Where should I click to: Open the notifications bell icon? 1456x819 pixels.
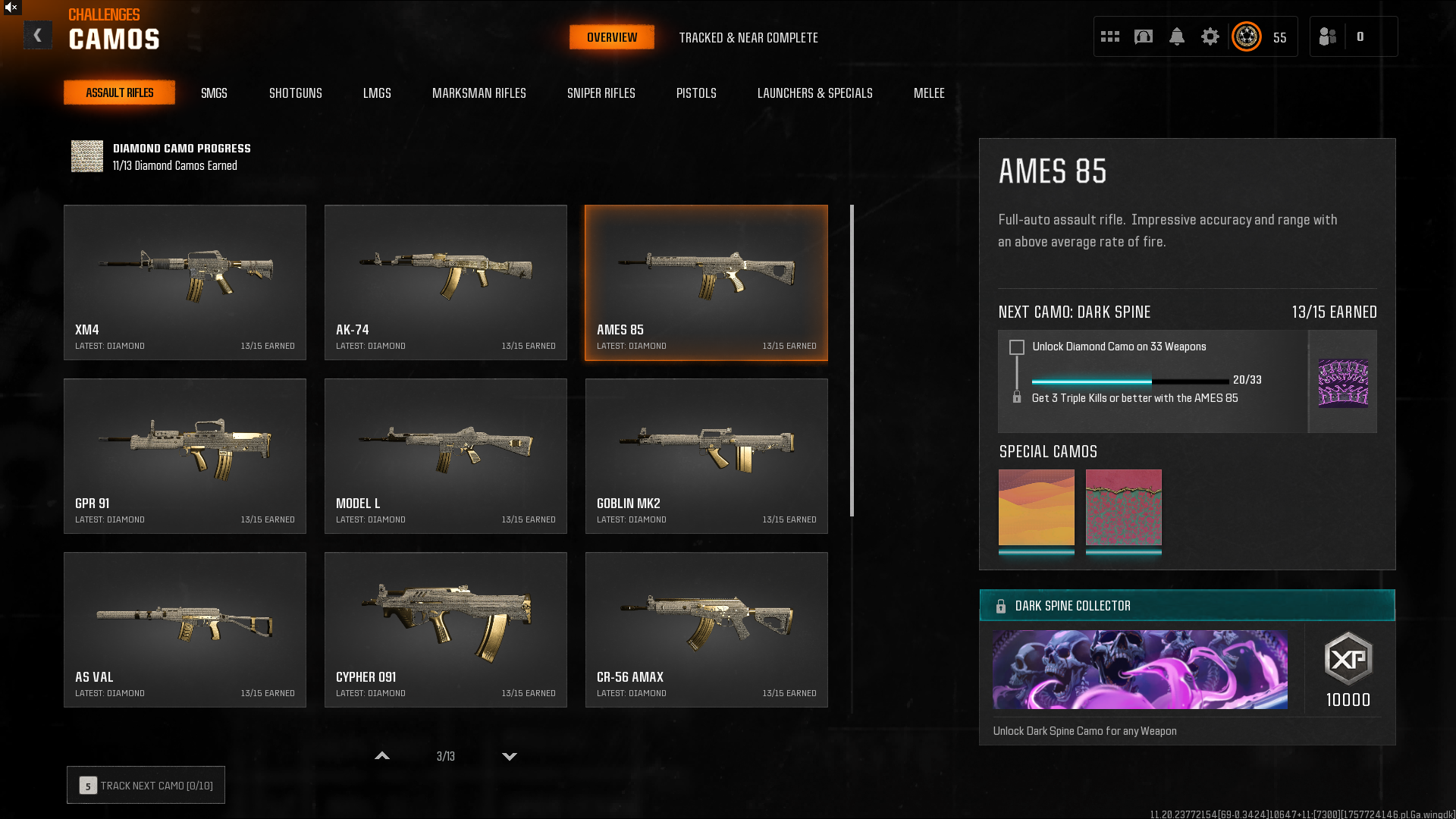1177,36
